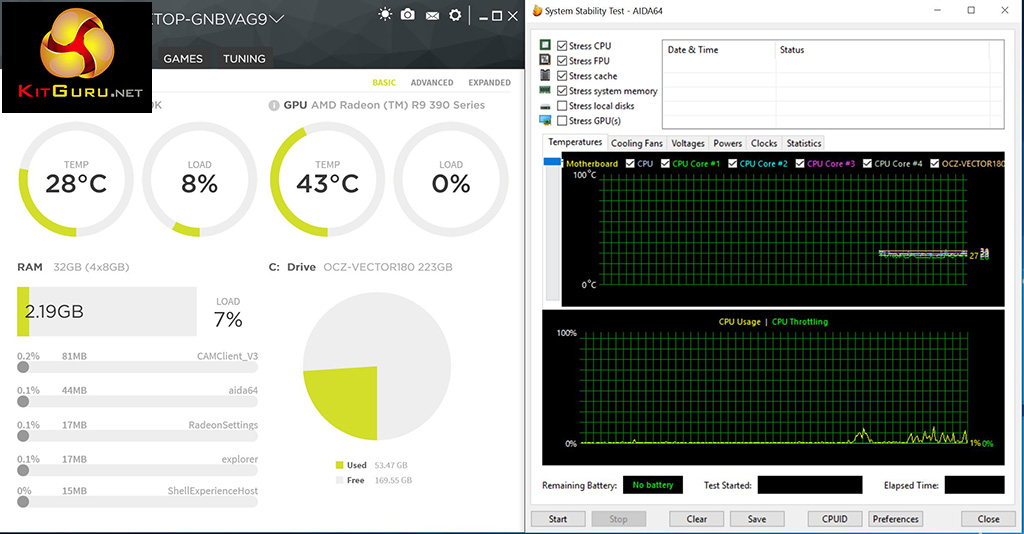Click the ShellExperienceHost memory usage bar
Image resolution: width=1024 pixels, height=534 pixels.
[138, 502]
